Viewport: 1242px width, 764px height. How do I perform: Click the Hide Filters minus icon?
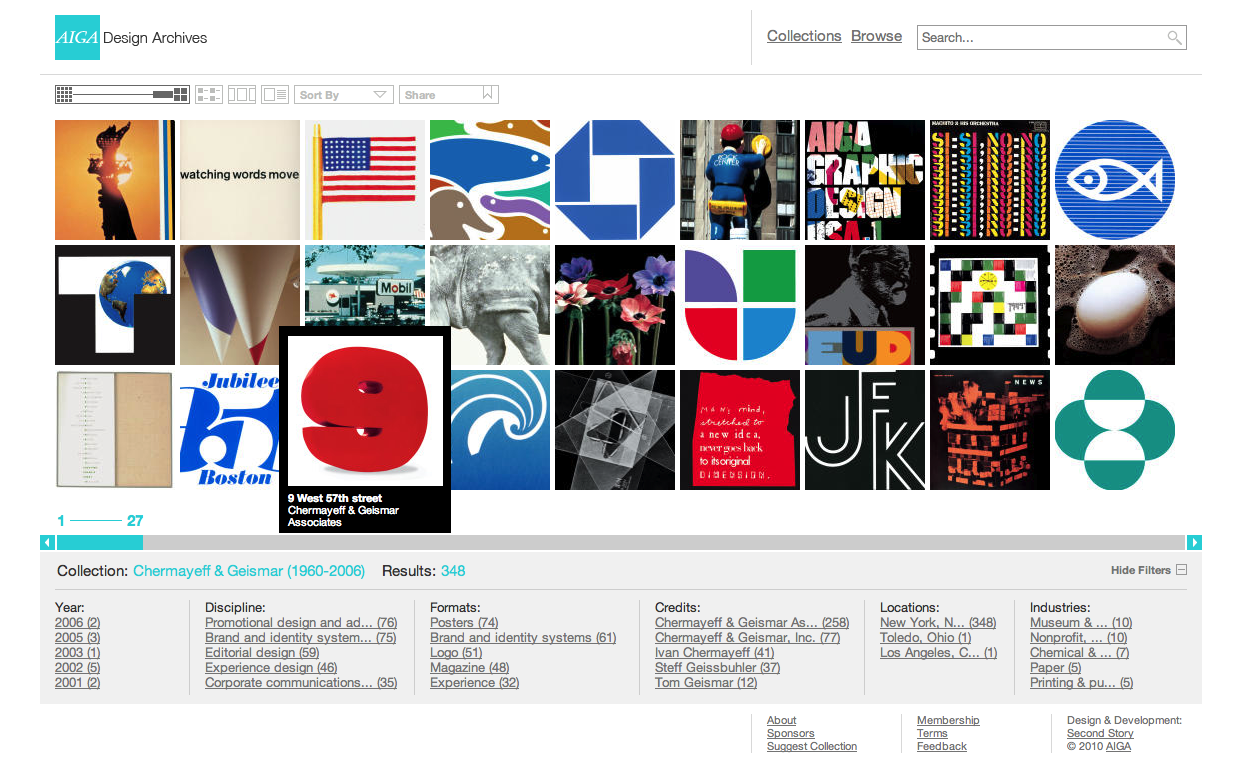tap(1181, 570)
